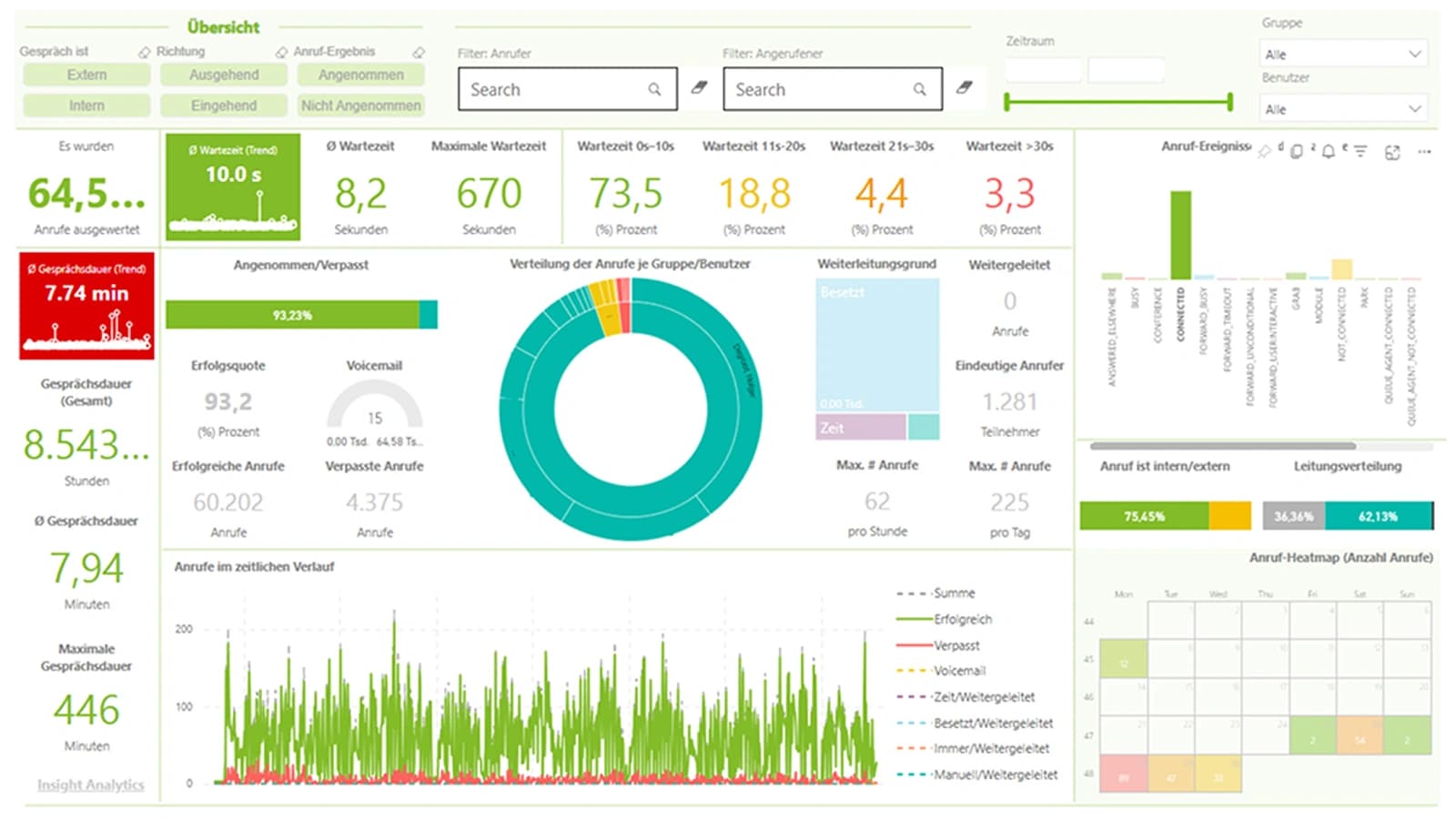The height and width of the screenshot is (820, 1456).
Task: Clear selections on the Richtung slicer
Action: click(281, 53)
